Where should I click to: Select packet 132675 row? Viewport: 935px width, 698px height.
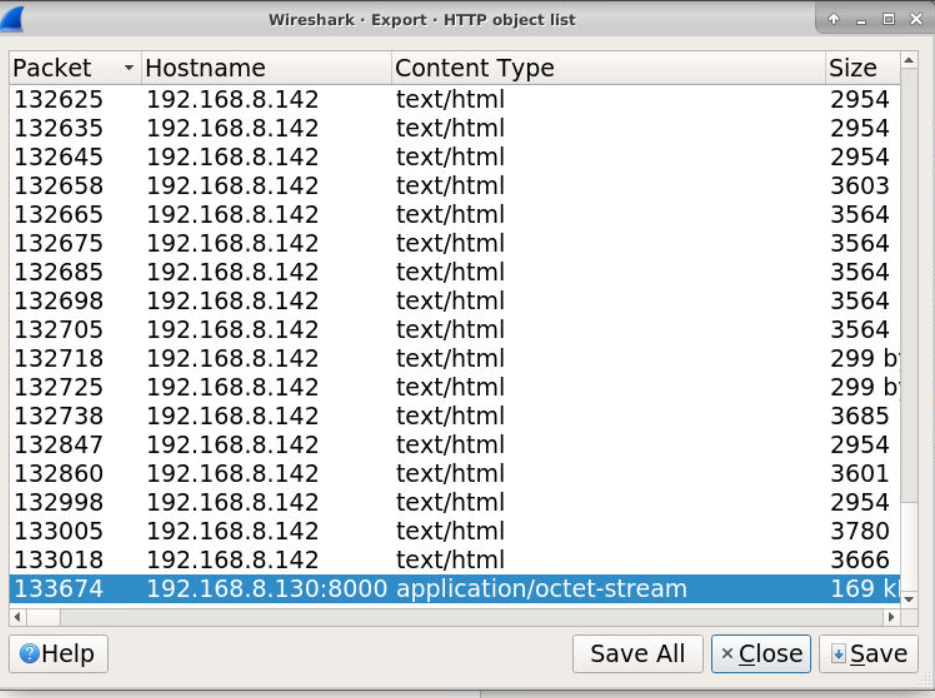tap(454, 243)
